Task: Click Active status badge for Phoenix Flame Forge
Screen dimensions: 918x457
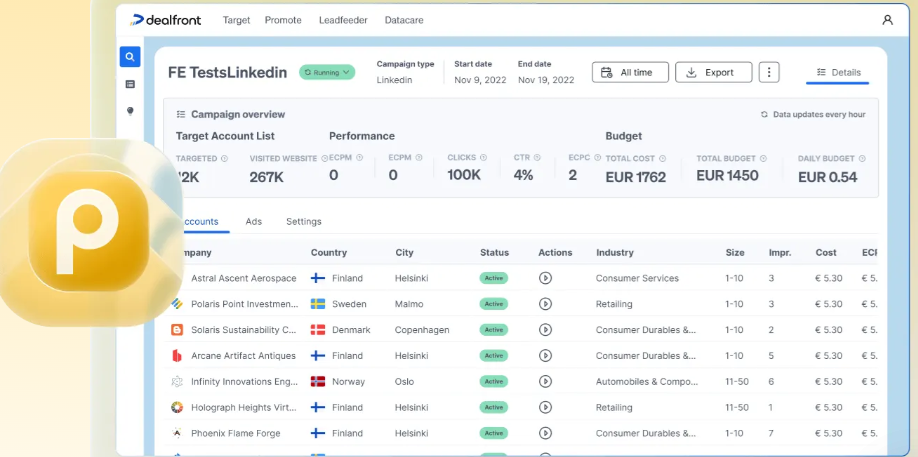Action: 494,433
